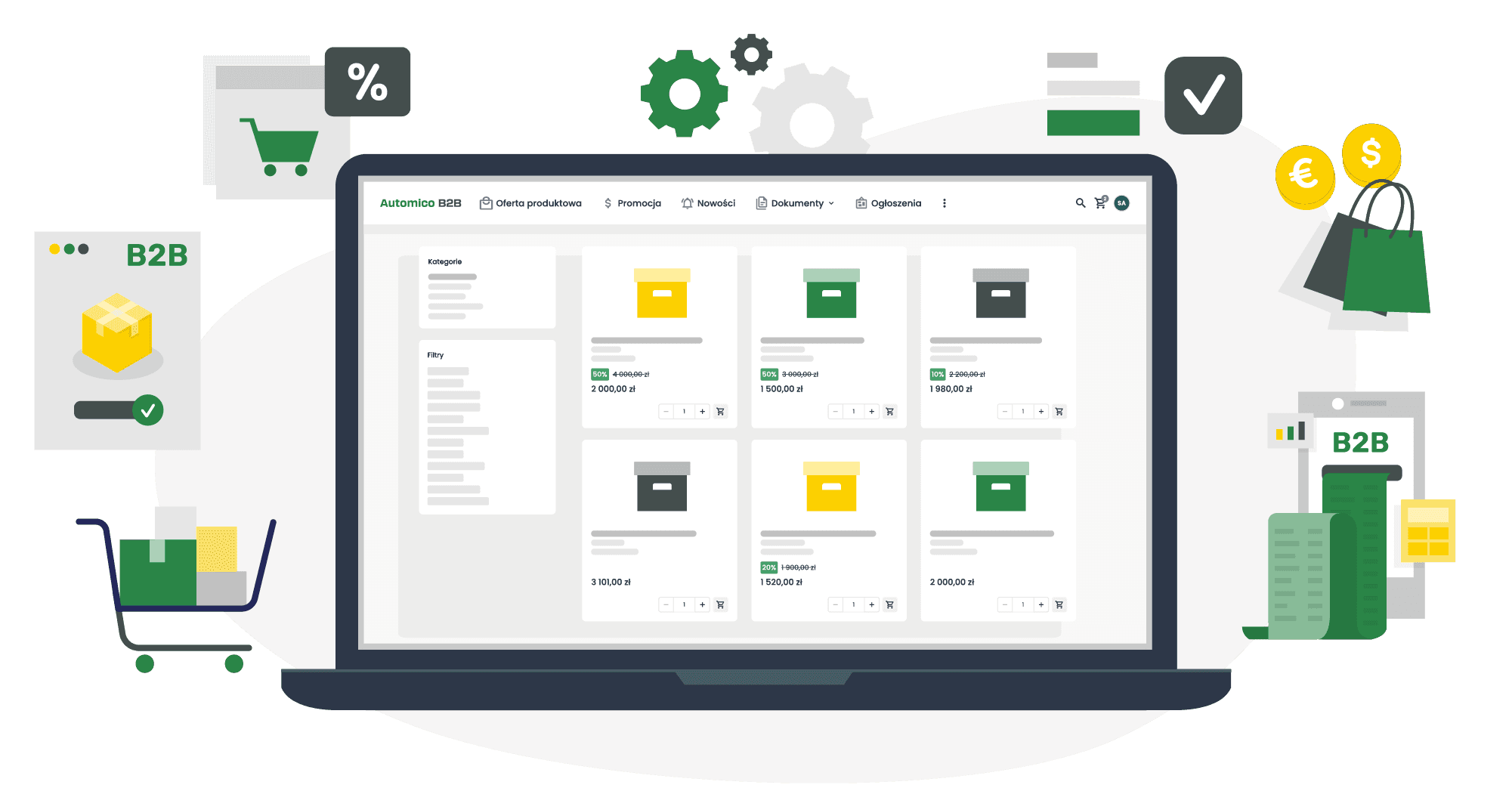Click the bell icon beside Nowości
Screen dimensions: 1512x791
point(687,203)
